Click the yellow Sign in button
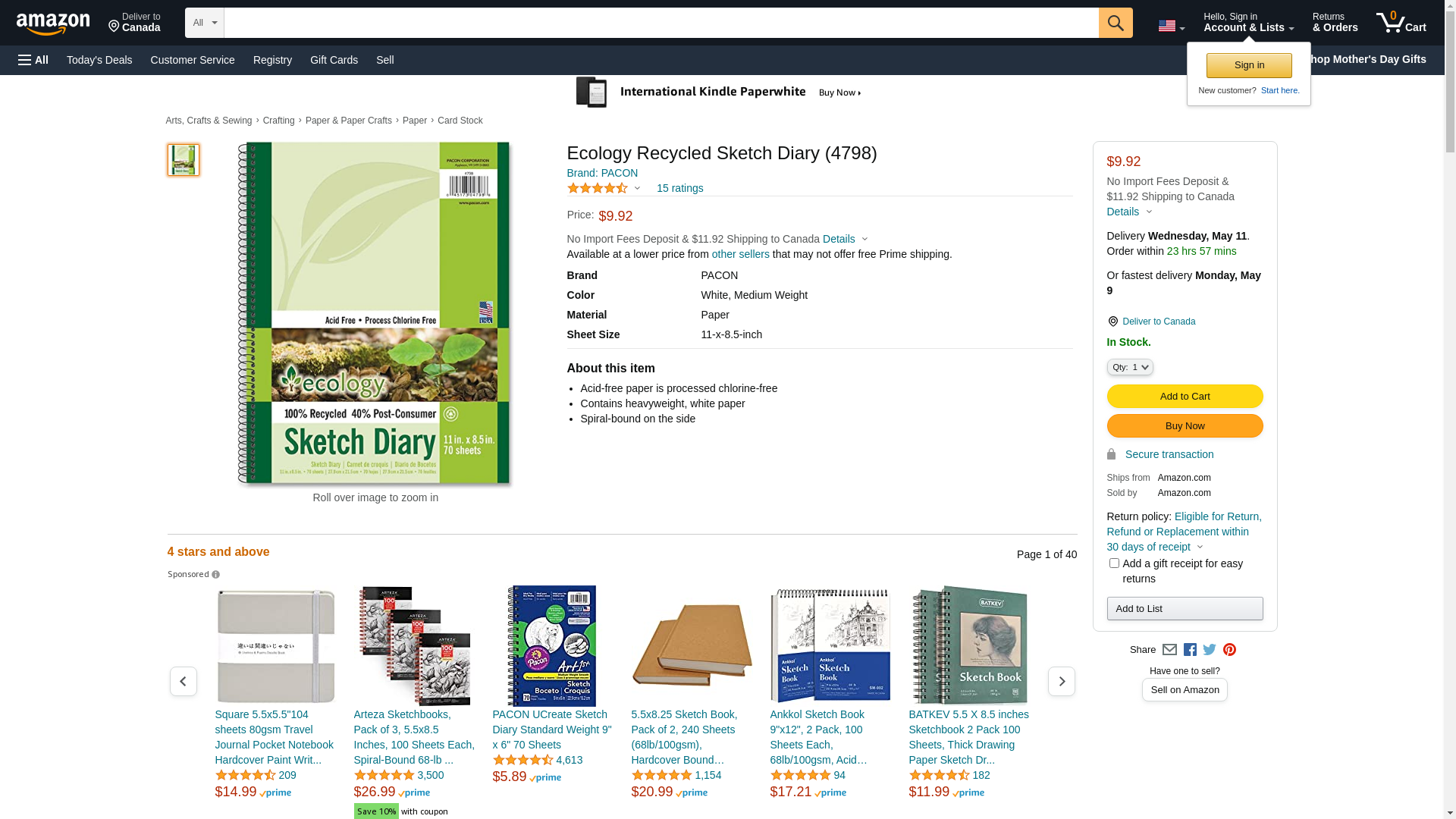The height and width of the screenshot is (819, 1456). tap(1249, 65)
